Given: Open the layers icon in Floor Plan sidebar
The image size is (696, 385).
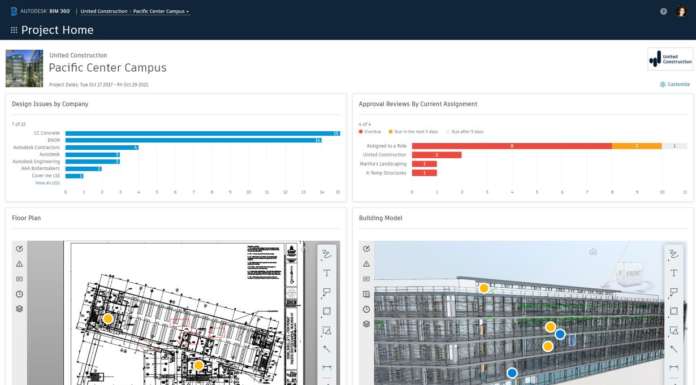Looking at the screenshot, I should tap(20, 309).
